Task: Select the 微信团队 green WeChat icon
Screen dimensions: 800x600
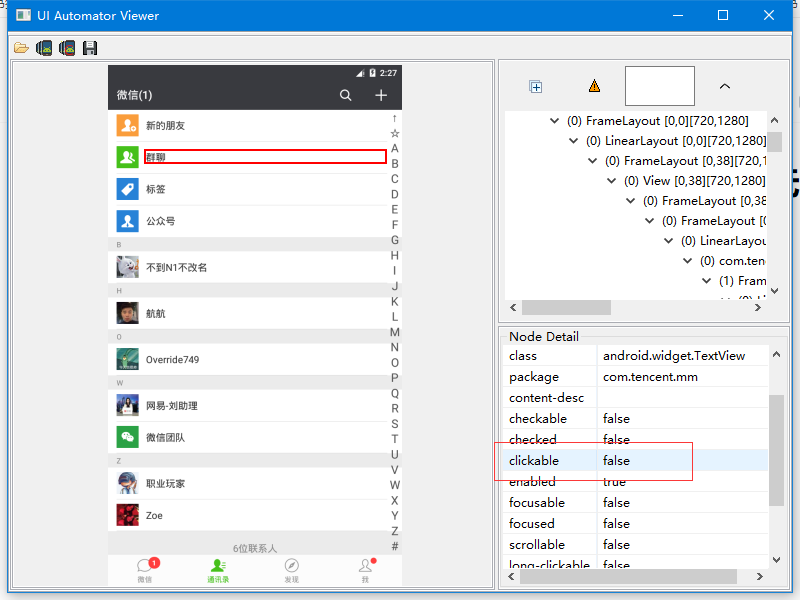Action: 128,437
